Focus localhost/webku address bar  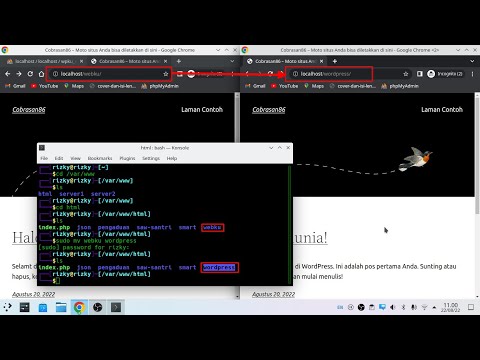(x=110, y=74)
